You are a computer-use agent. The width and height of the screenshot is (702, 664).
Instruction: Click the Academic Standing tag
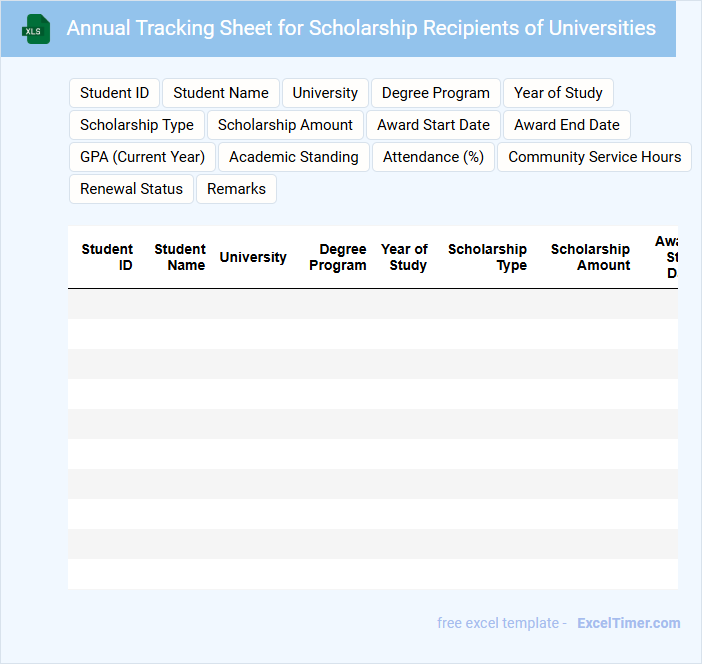(x=294, y=157)
